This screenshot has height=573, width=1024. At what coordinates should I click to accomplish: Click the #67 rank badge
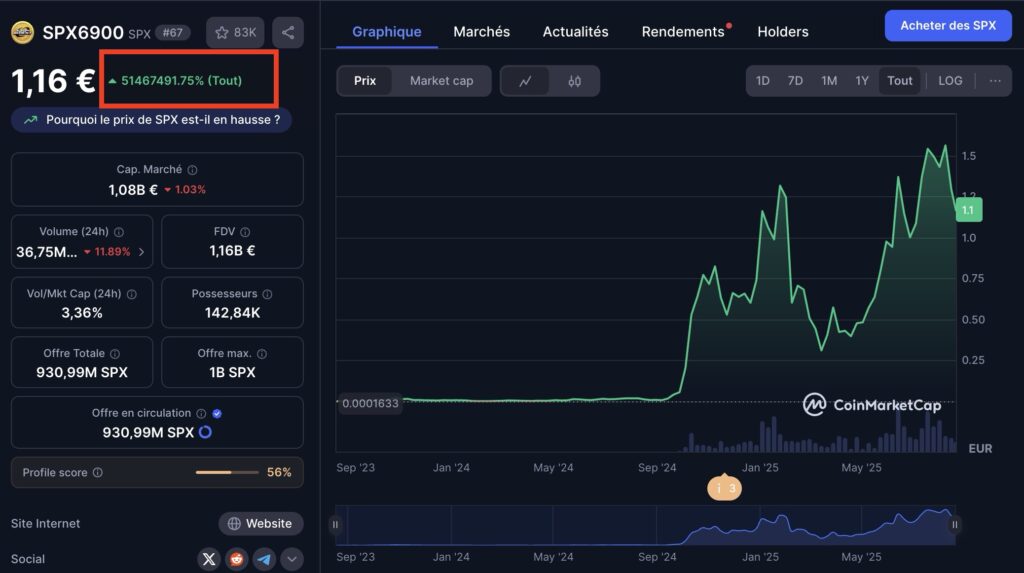tap(173, 33)
